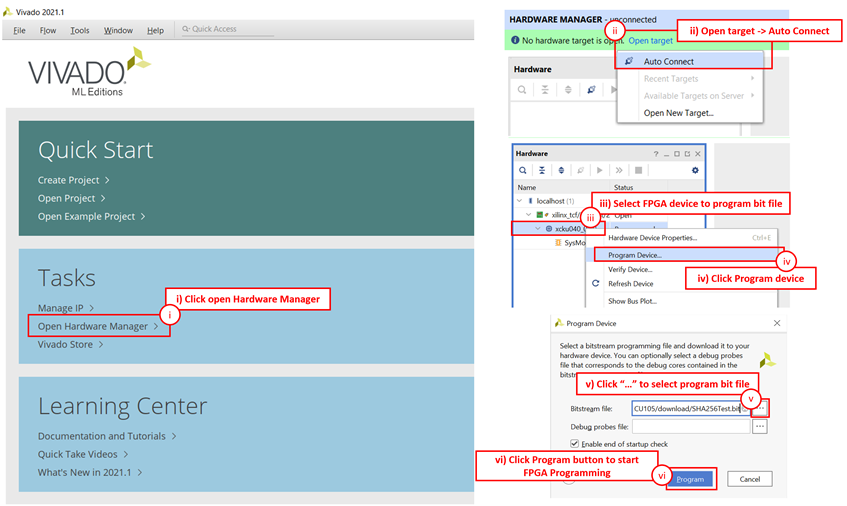The height and width of the screenshot is (506, 847).
Task: Click browse "..." button for Debug probes file
Action: coord(760,427)
